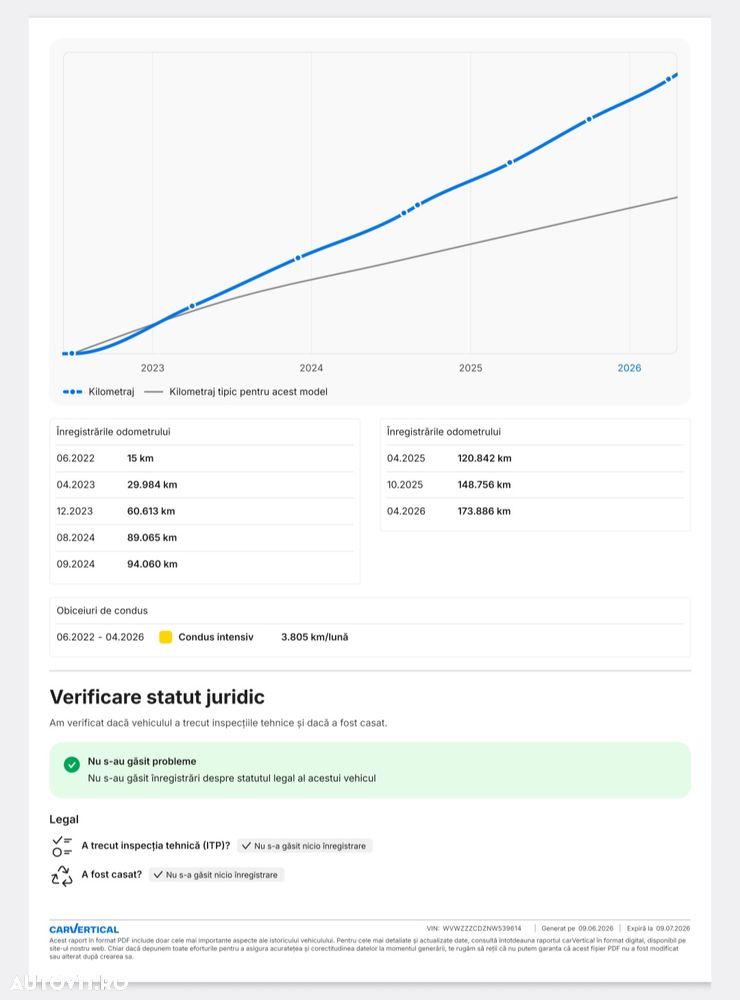Click the 'Nu s-au găsit probleme' banner
Image resolution: width=740 pixels, height=1000 pixels.
click(x=370, y=770)
